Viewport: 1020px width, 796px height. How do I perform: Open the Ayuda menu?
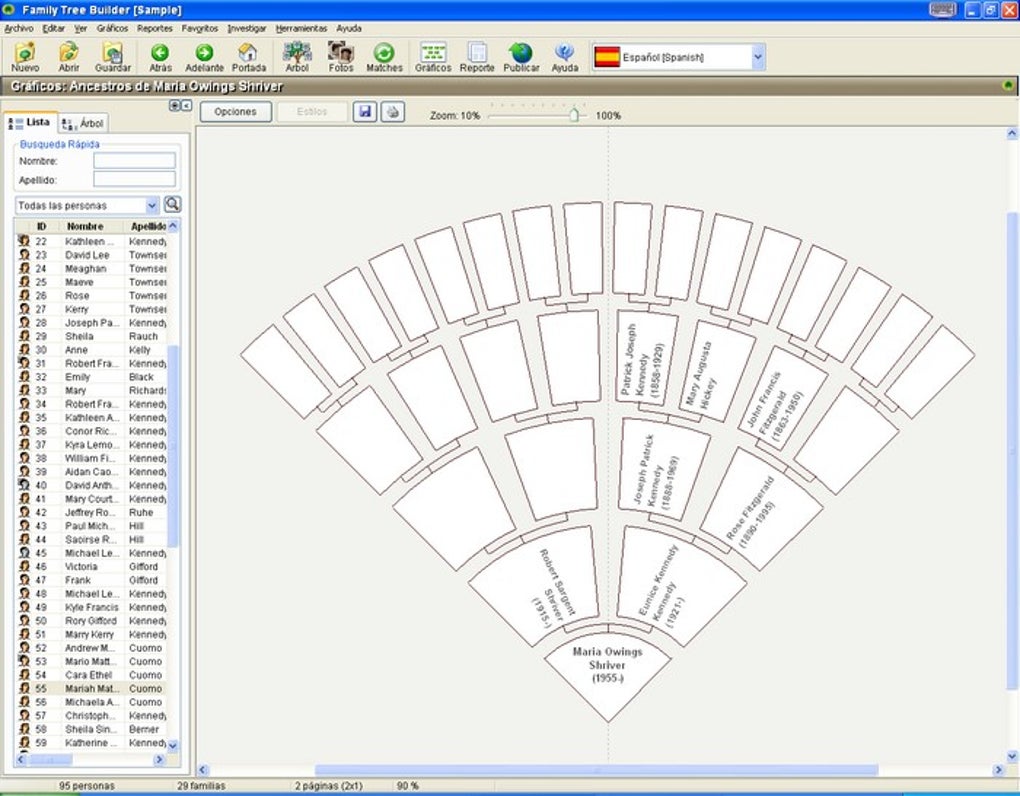coord(349,29)
